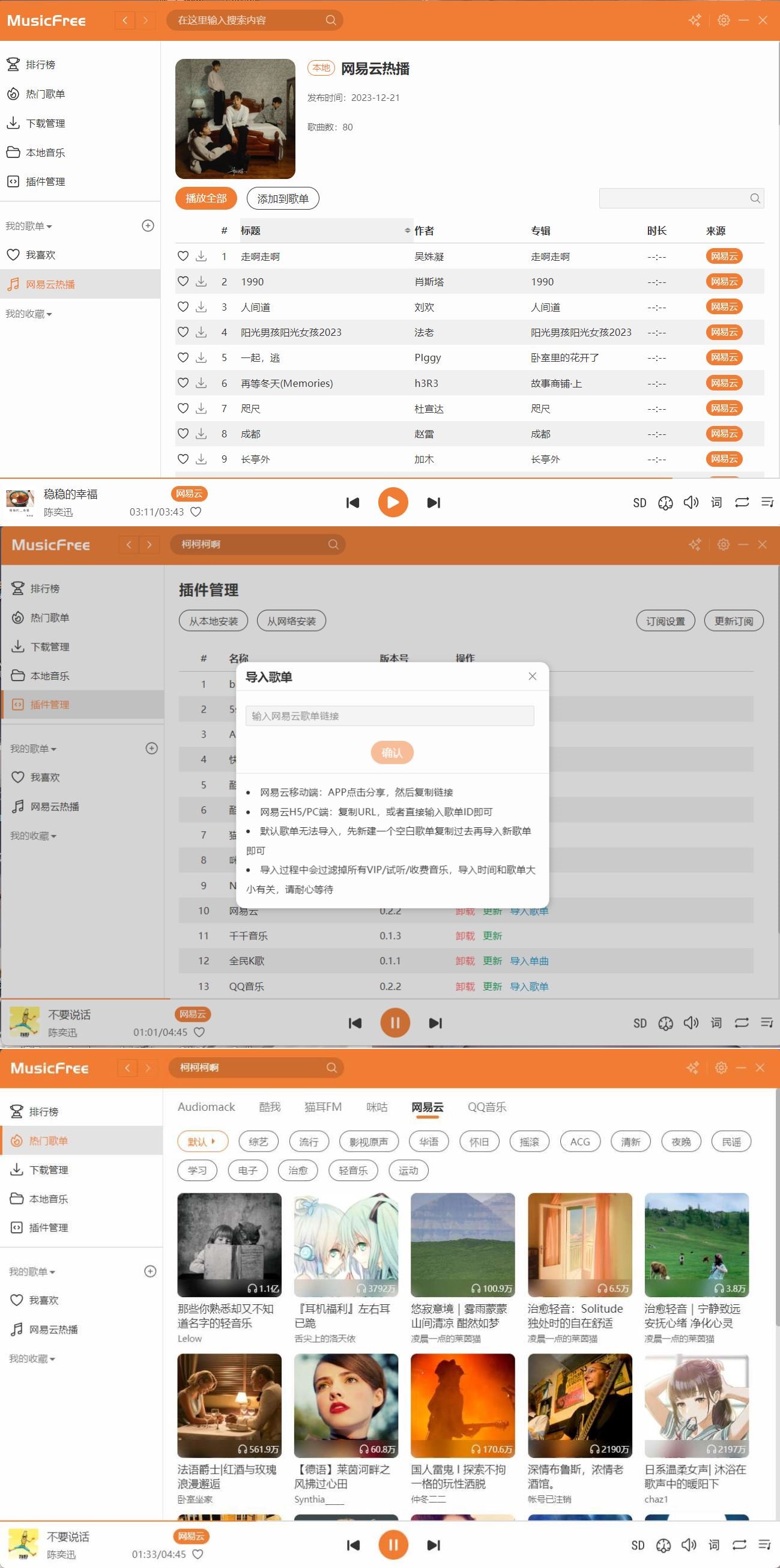Click the heart icon for song 人间道
The width and height of the screenshot is (780, 1568).
tap(183, 307)
